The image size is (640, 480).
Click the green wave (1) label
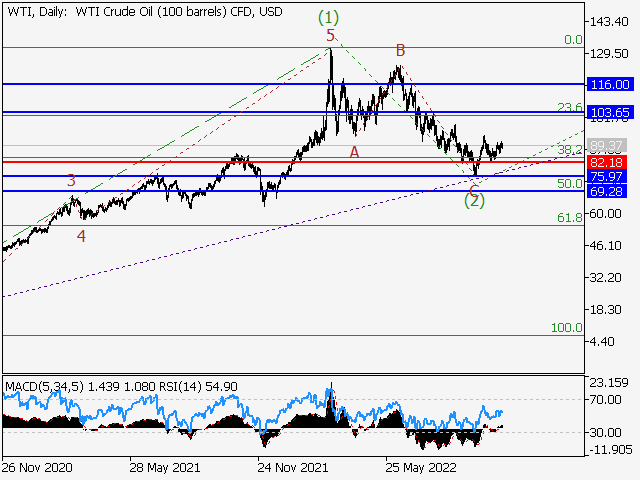pos(329,18)
